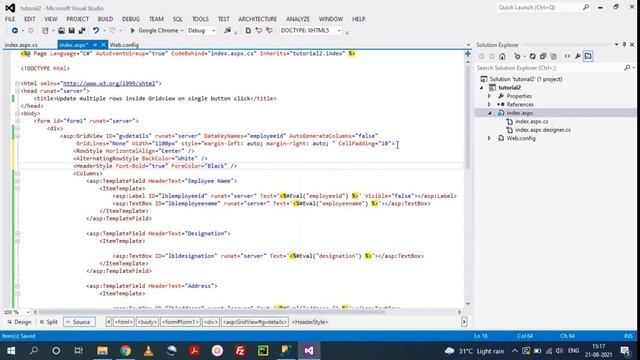Click the New Project toolbar icon
Viewport: 640px width, 360px height.
45,31
